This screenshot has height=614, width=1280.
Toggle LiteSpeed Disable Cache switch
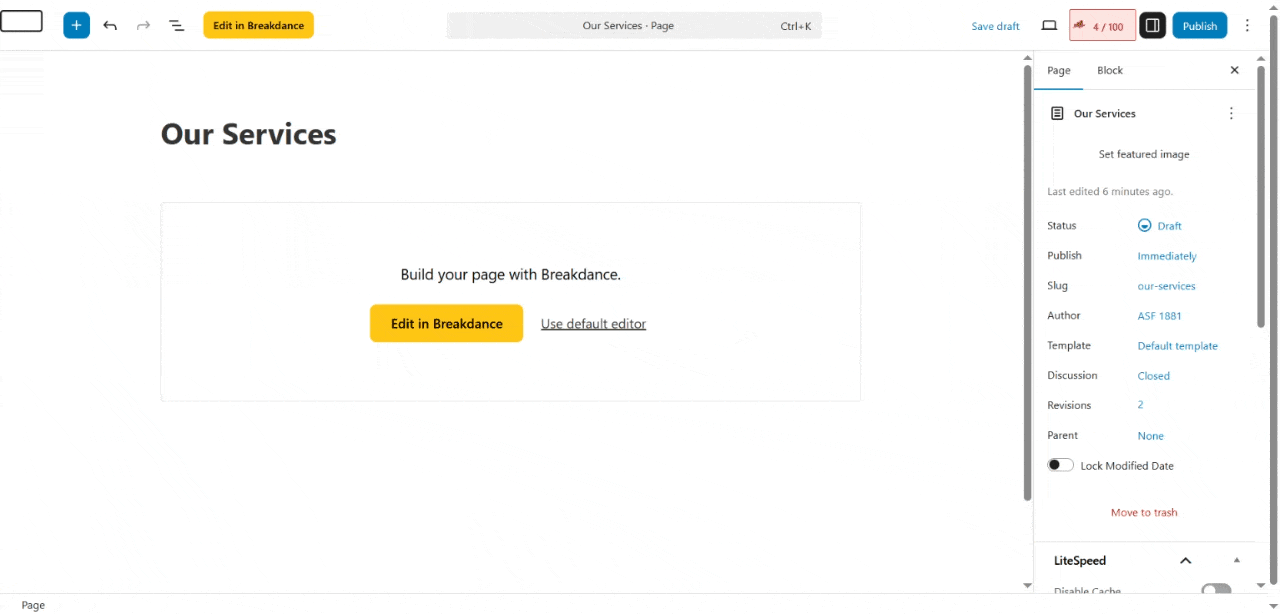click(1215, 591)
